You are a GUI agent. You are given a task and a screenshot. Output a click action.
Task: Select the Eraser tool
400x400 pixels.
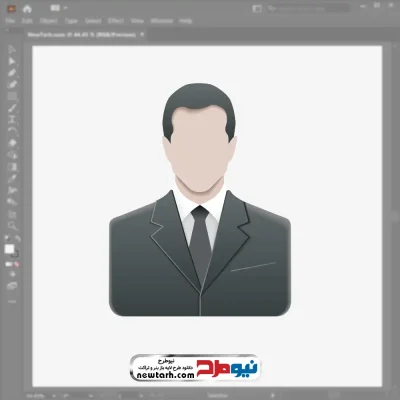point(12,143)
